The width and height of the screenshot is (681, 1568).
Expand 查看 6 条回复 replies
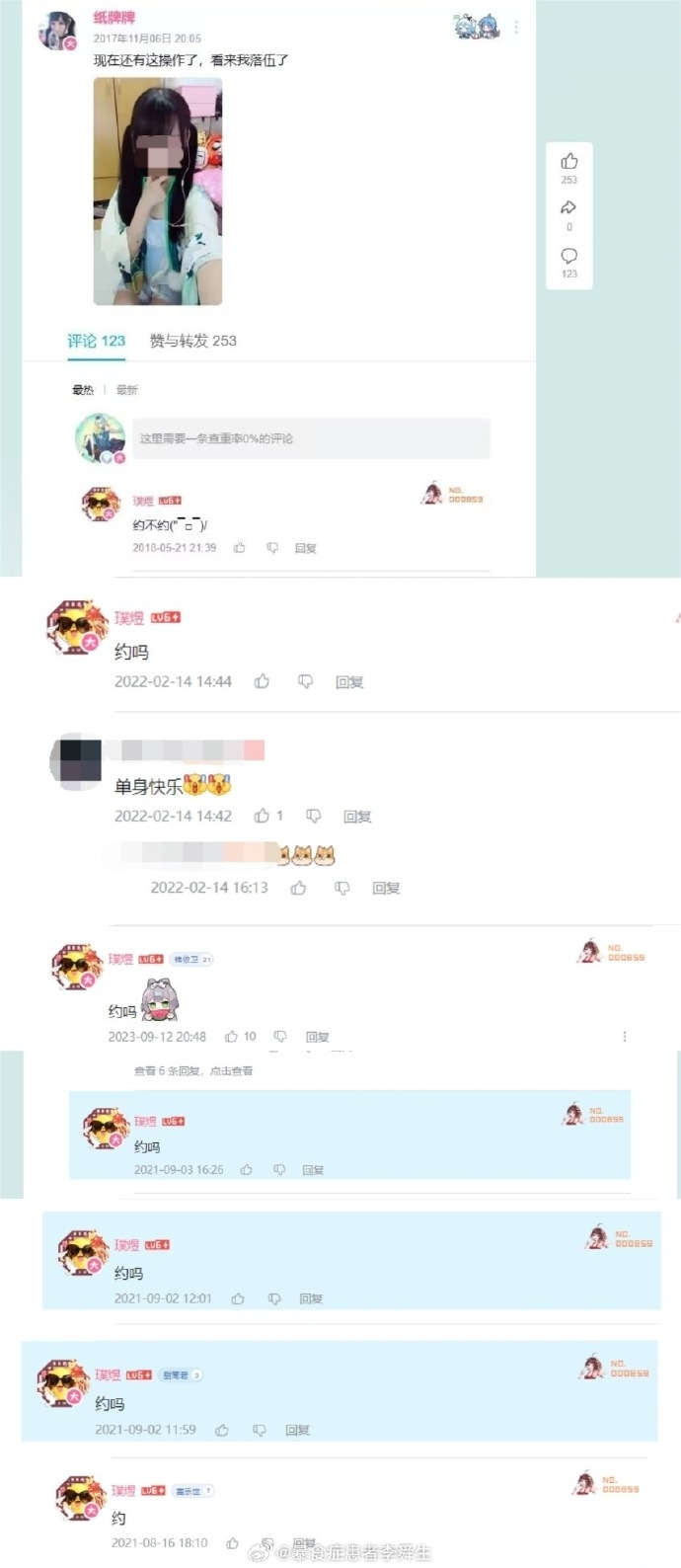coord(193,1070)
